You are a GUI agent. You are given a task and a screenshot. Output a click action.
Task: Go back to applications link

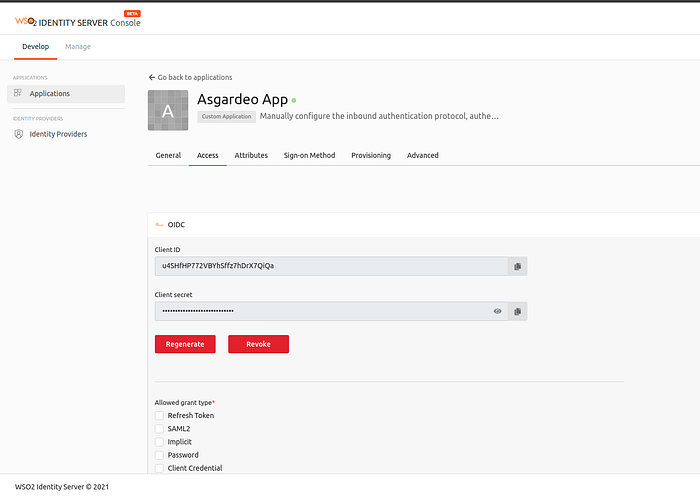coord(190,77)
